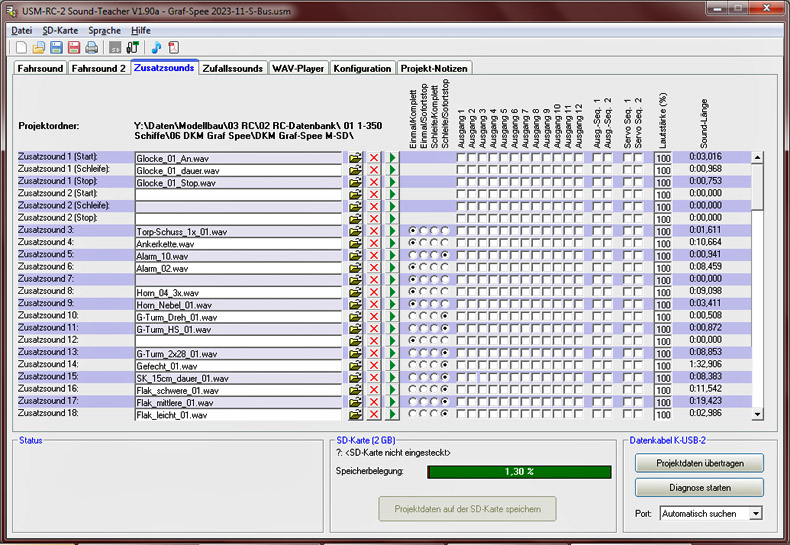This screenshot has width=790, height=545.
Task: Open the SD-Karte menu
Action: [60, 30]
